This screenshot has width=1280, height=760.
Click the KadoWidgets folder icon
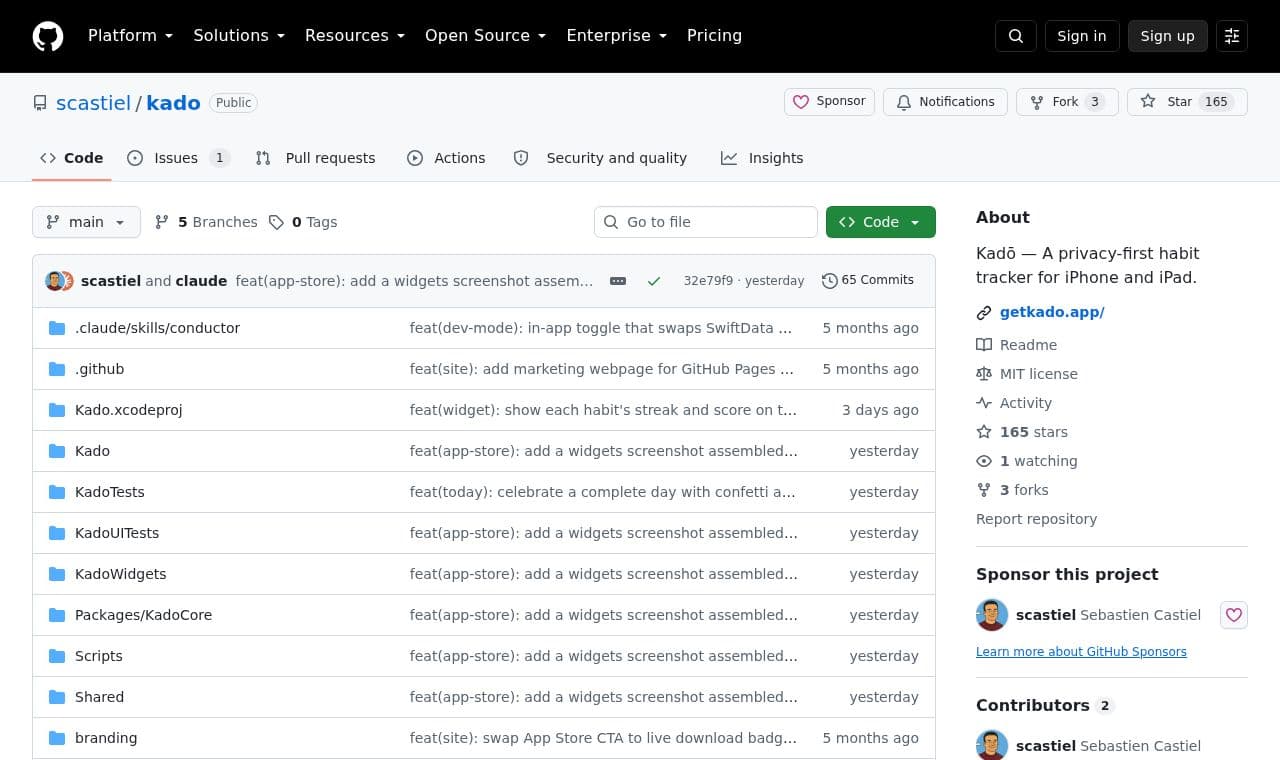tap(57, 574)
